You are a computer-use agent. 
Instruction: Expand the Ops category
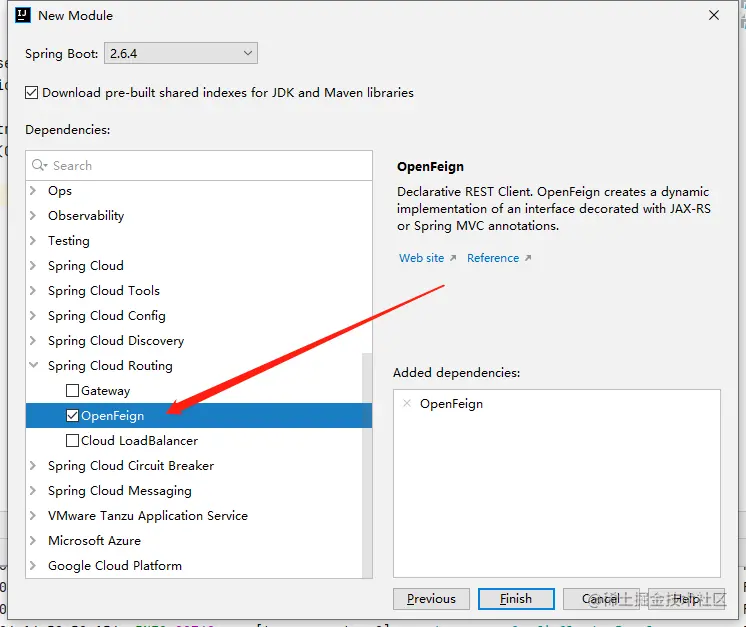(33, 190)
